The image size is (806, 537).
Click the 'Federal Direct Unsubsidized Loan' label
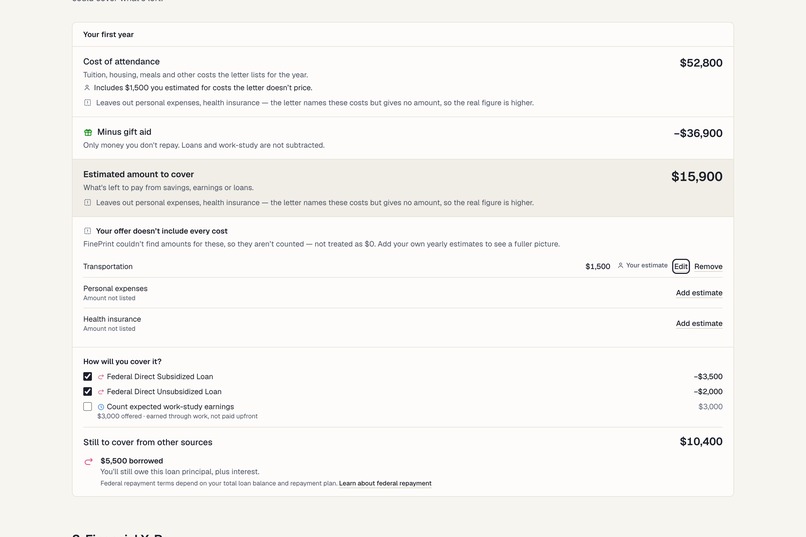[164, 392]
